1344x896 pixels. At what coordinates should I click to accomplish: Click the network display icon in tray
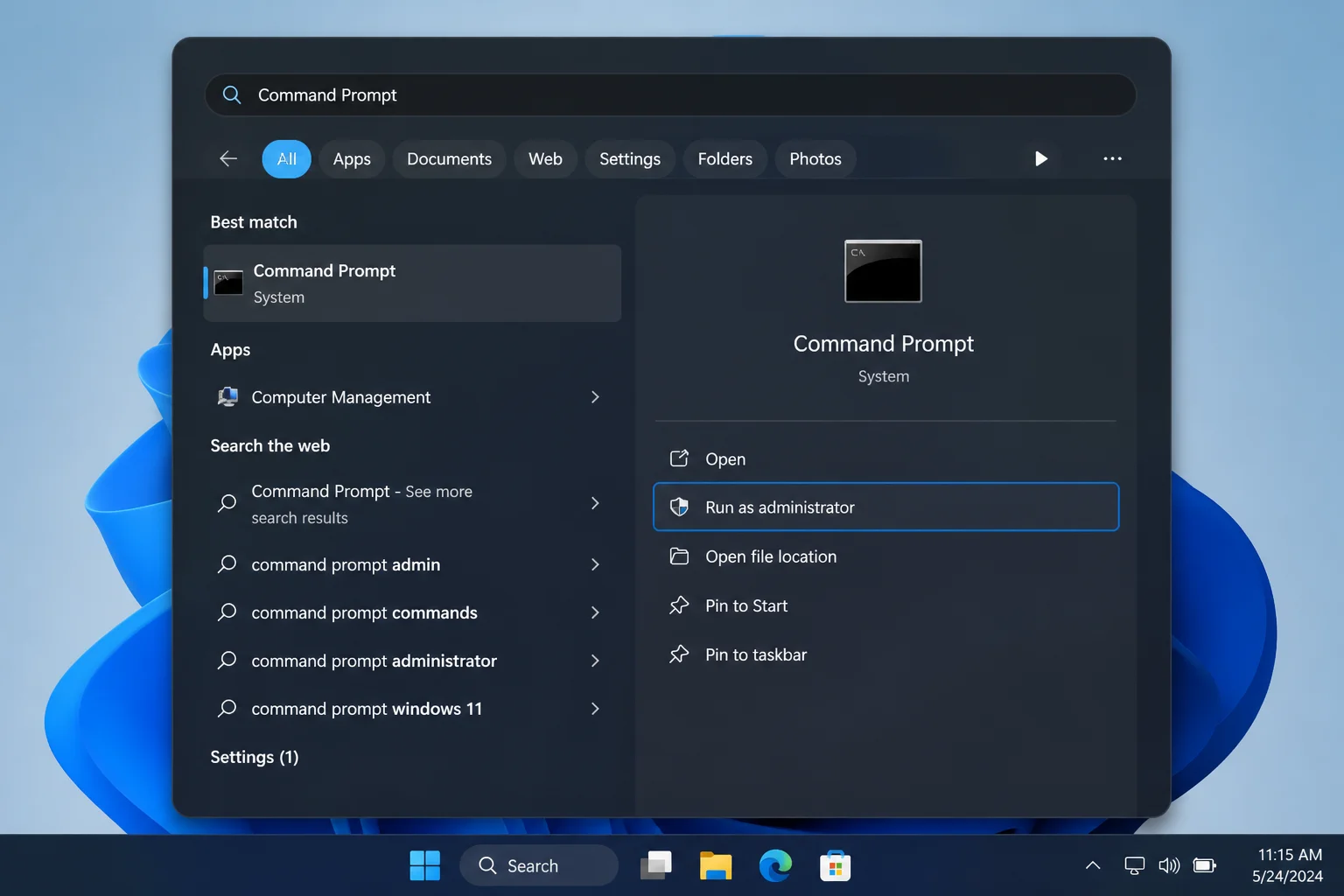1134,865
